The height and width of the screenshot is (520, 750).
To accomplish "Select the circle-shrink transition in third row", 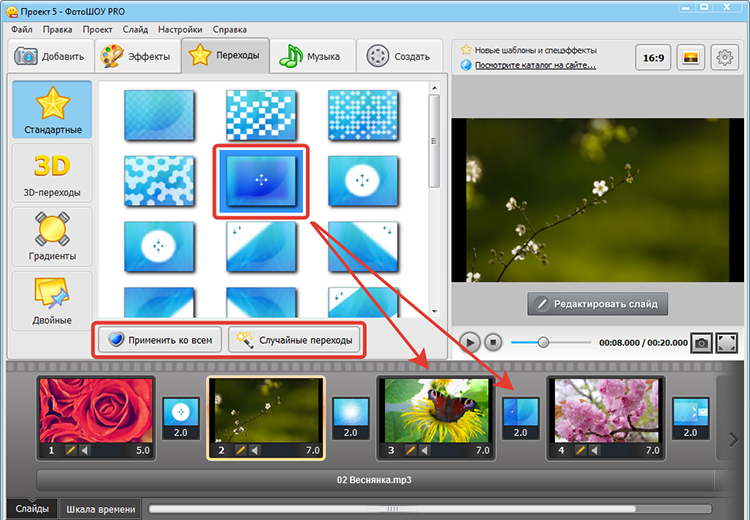I will [x=159, y=246].
